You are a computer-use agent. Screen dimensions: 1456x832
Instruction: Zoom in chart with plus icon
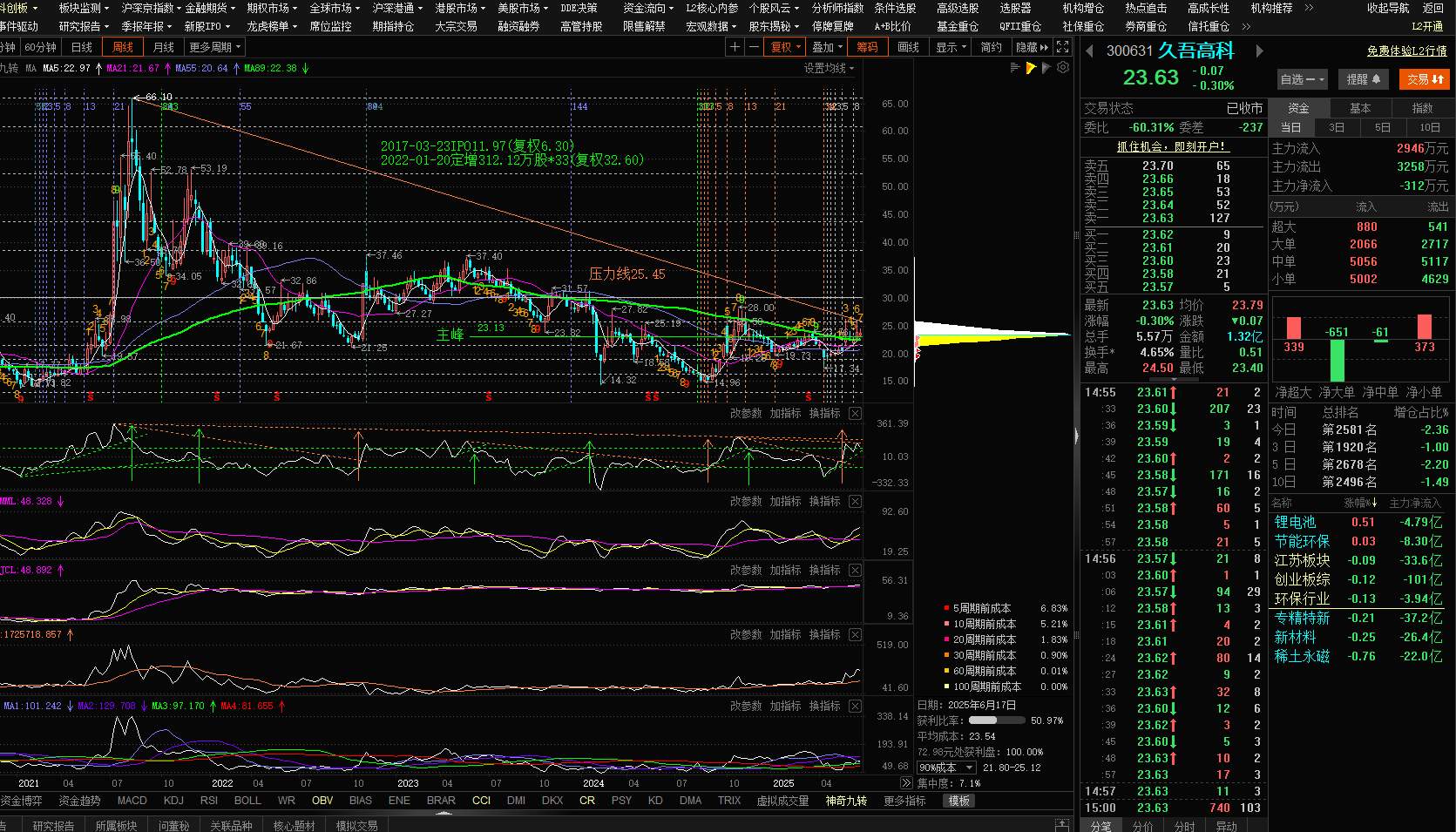tap(735, 47)
